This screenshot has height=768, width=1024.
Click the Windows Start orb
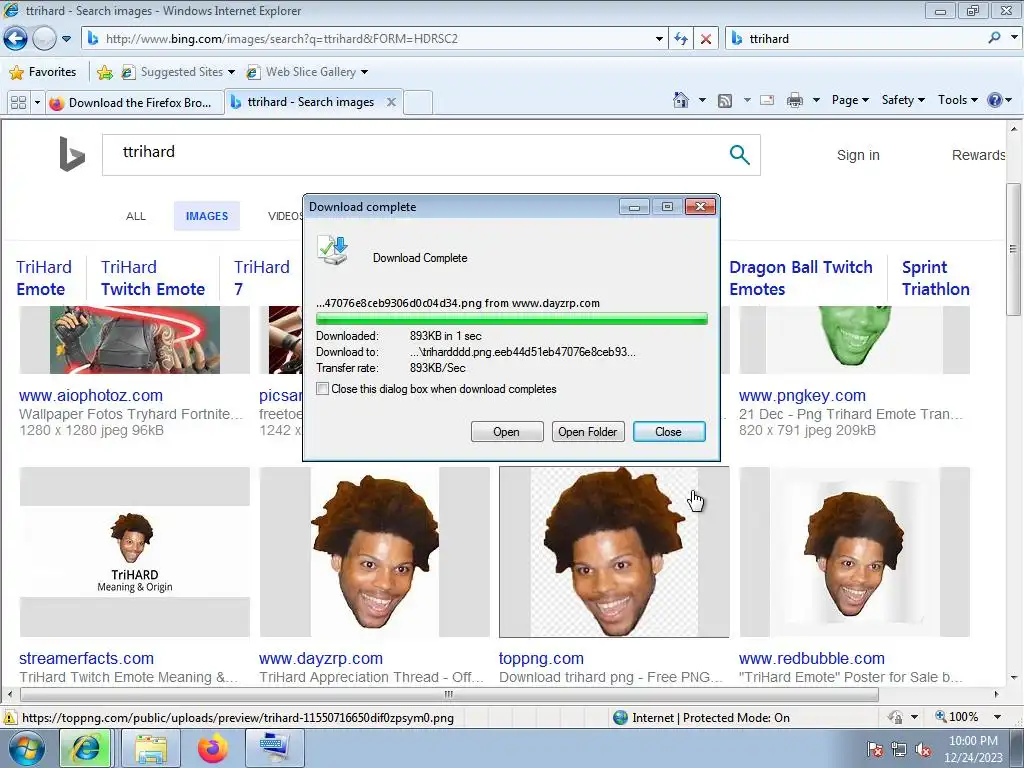point(26,748)
